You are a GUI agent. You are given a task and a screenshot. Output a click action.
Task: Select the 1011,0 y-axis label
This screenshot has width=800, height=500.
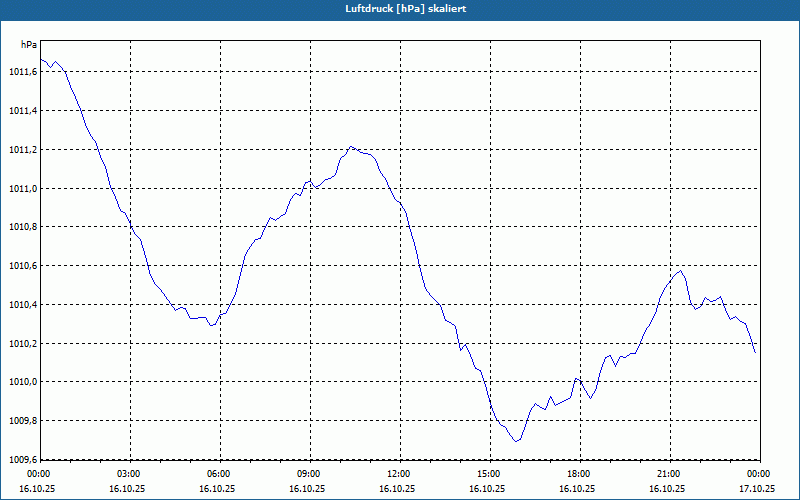coord(23,188)
